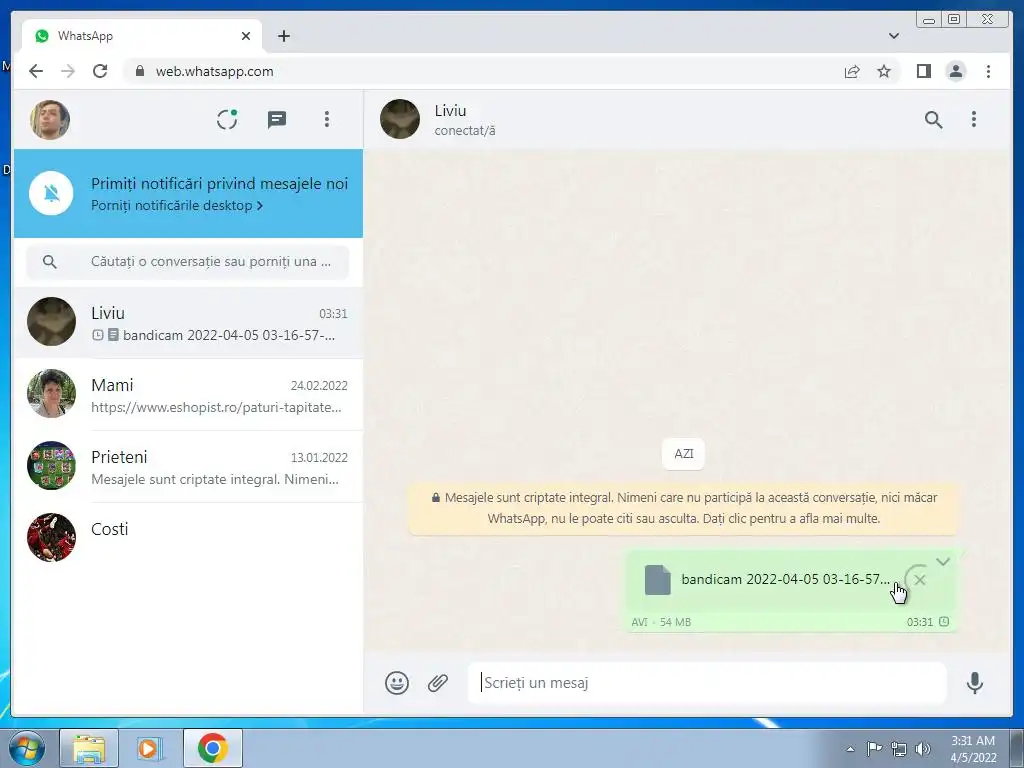Click the paperclip attach icon
The width and height of the screenshot is (1024, 768).
point(438,683)
